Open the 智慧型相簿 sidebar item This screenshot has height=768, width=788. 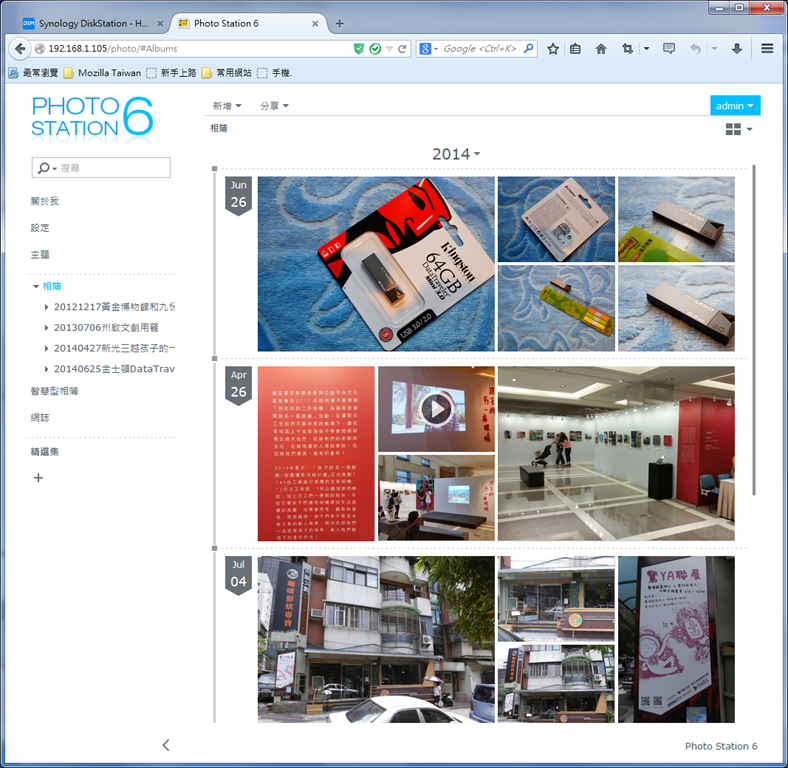(x=54, y=391)
